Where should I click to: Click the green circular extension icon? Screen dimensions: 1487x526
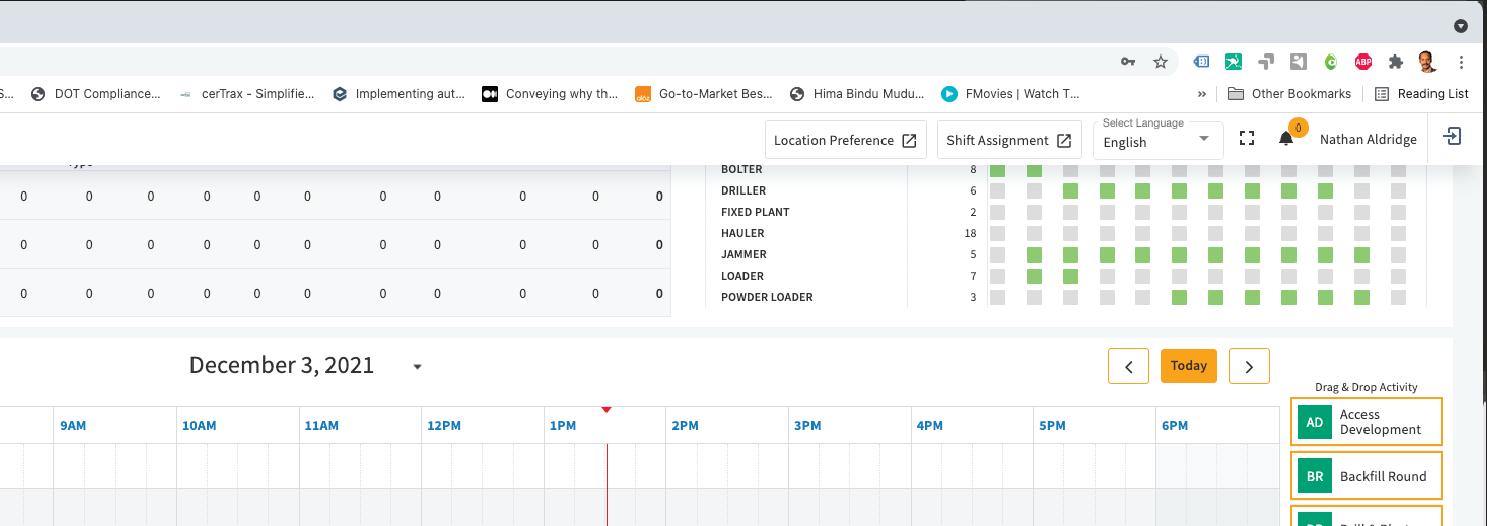click(x=1330, y=62)
